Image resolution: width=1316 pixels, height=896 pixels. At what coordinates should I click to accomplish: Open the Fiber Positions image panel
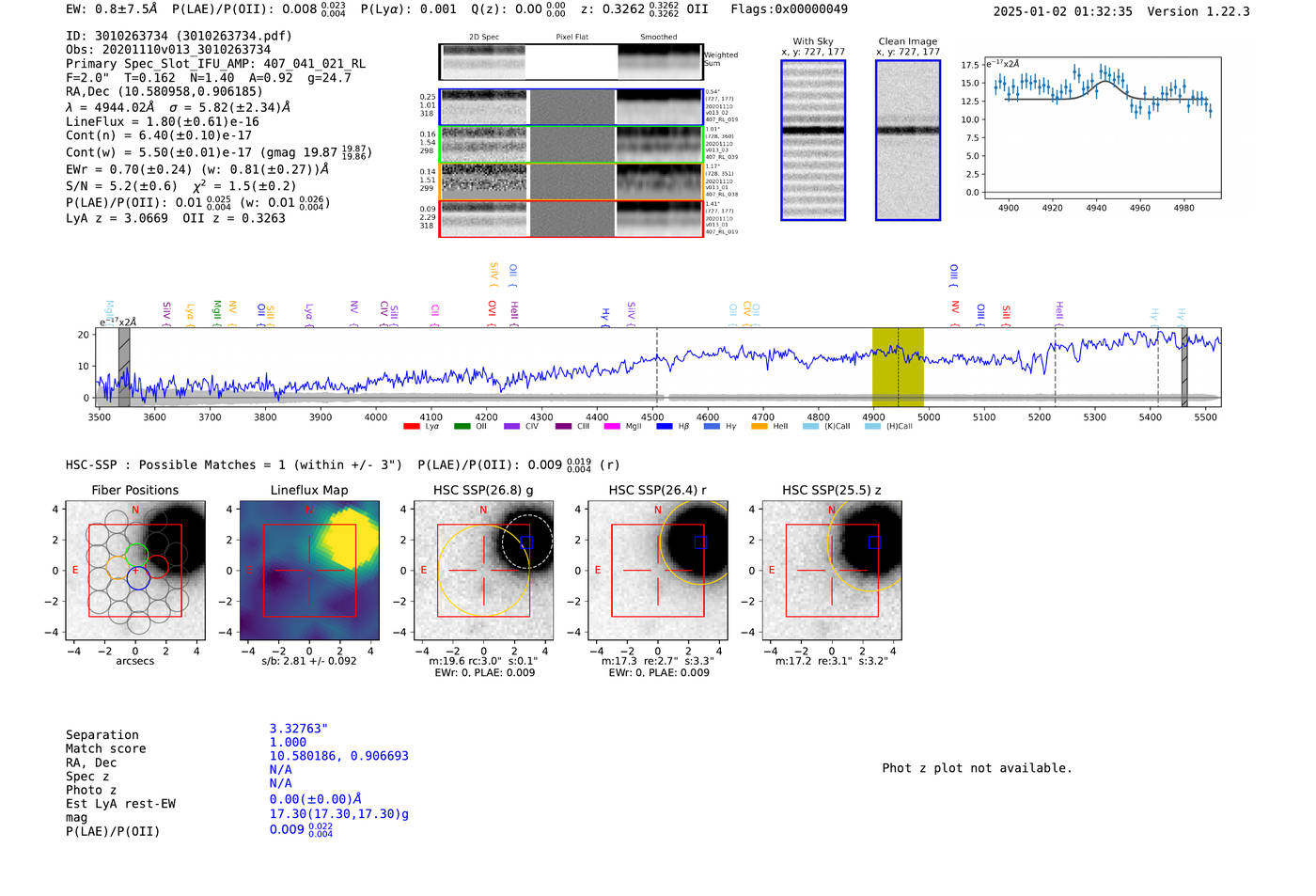coord(135,571)
